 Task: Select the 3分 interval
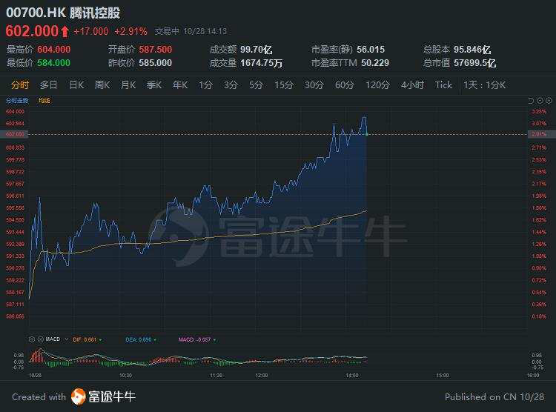click(230, 85)
